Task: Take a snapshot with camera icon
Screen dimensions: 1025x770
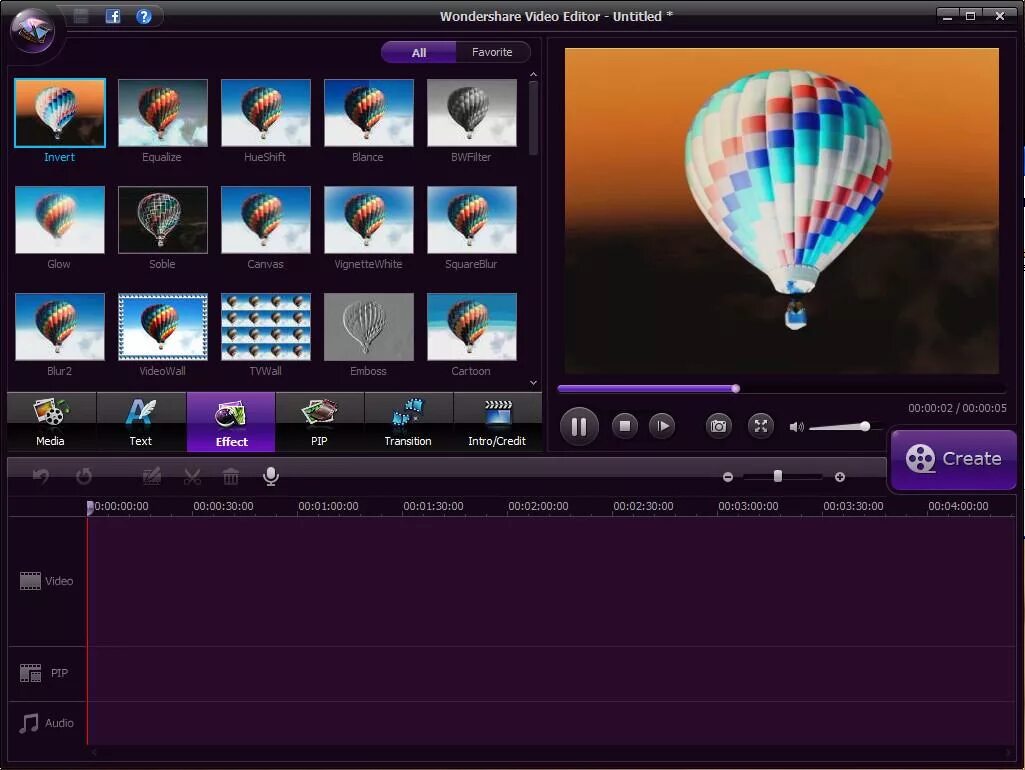Action: pyautogui.click(x=718, y=426)
